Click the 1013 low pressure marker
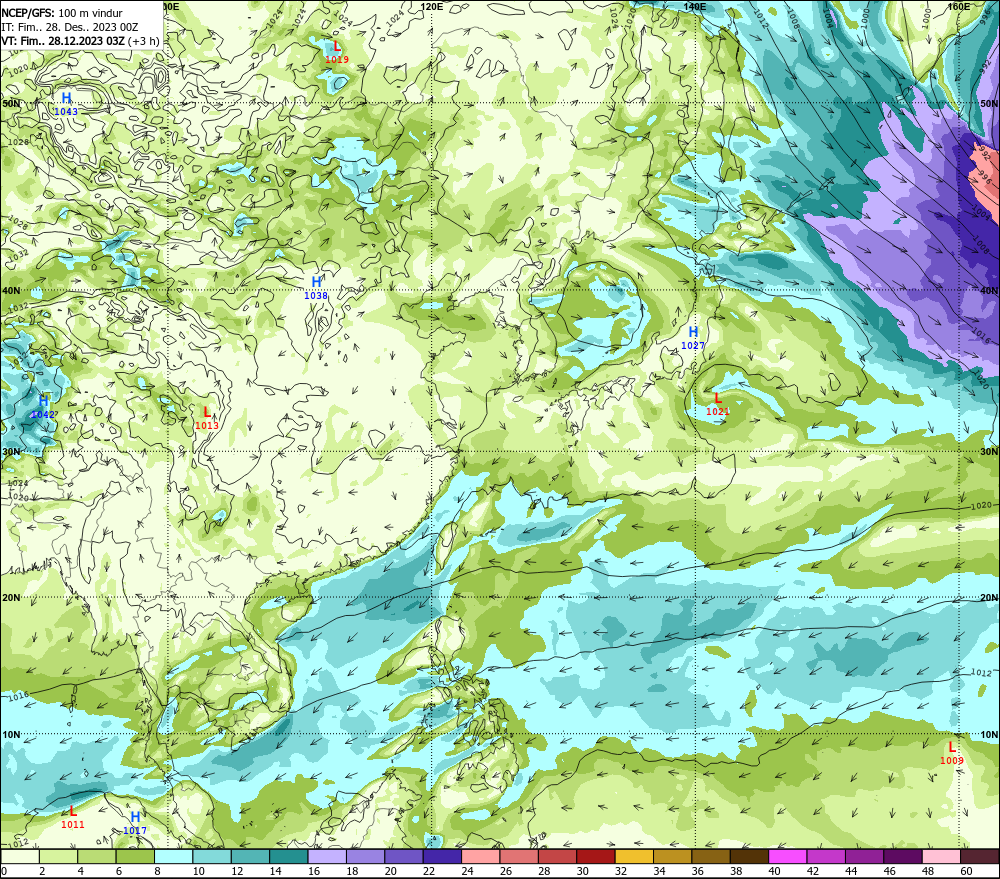This screenshot has height=879, width=1000. pyautogui.click(x=207, y=418)
